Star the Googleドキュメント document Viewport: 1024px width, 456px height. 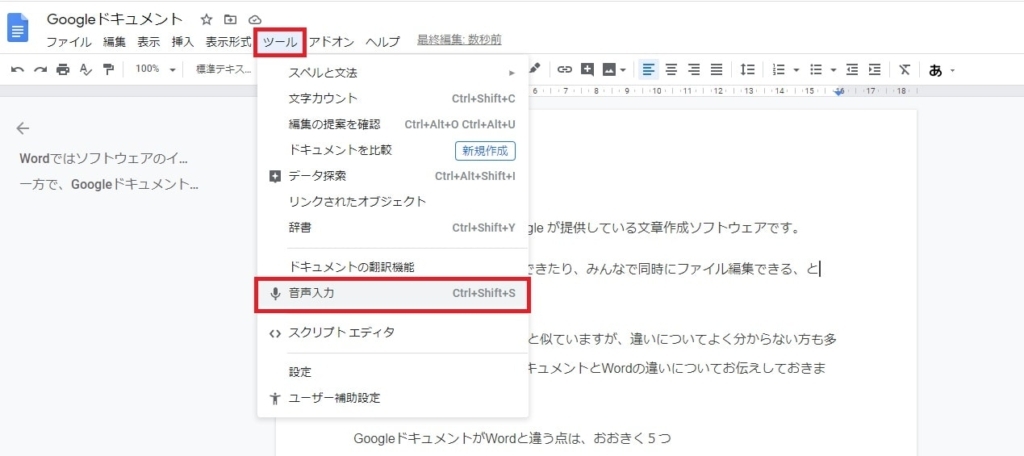pyautogui.click(x=206, y=19)
